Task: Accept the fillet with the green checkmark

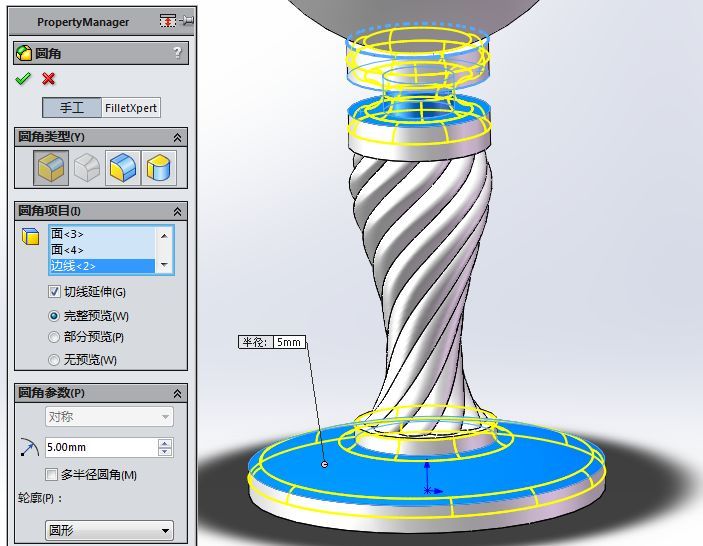Action: (23, 79)
